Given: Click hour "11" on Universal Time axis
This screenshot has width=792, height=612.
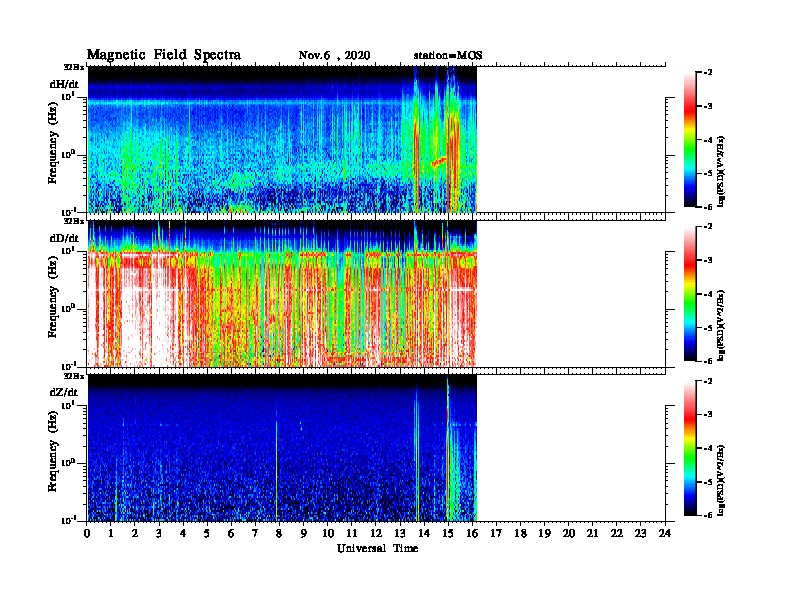Looking at the screenshot, I should (352, 534).
